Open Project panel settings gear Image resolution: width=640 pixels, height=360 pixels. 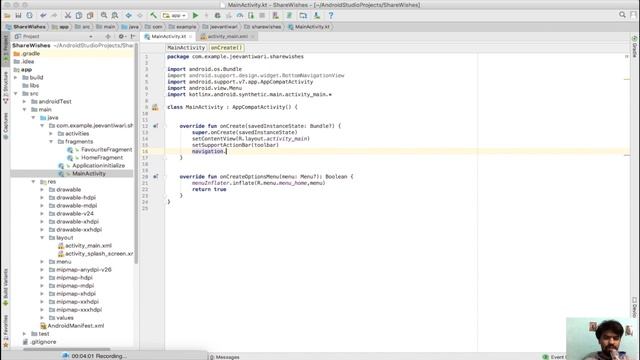(121, 36)
